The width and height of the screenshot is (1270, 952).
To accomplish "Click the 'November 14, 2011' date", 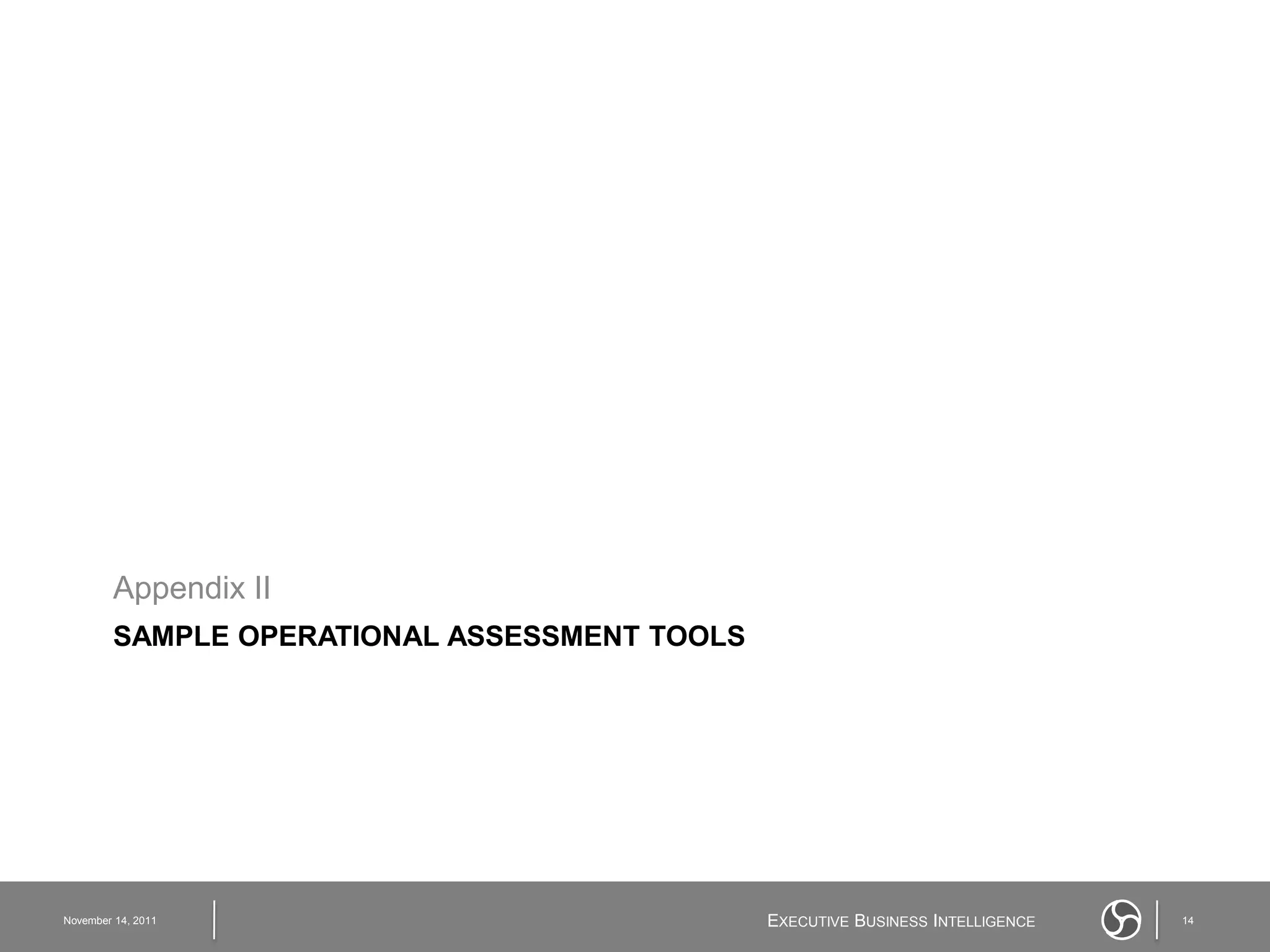I will [x=110, y=921].
